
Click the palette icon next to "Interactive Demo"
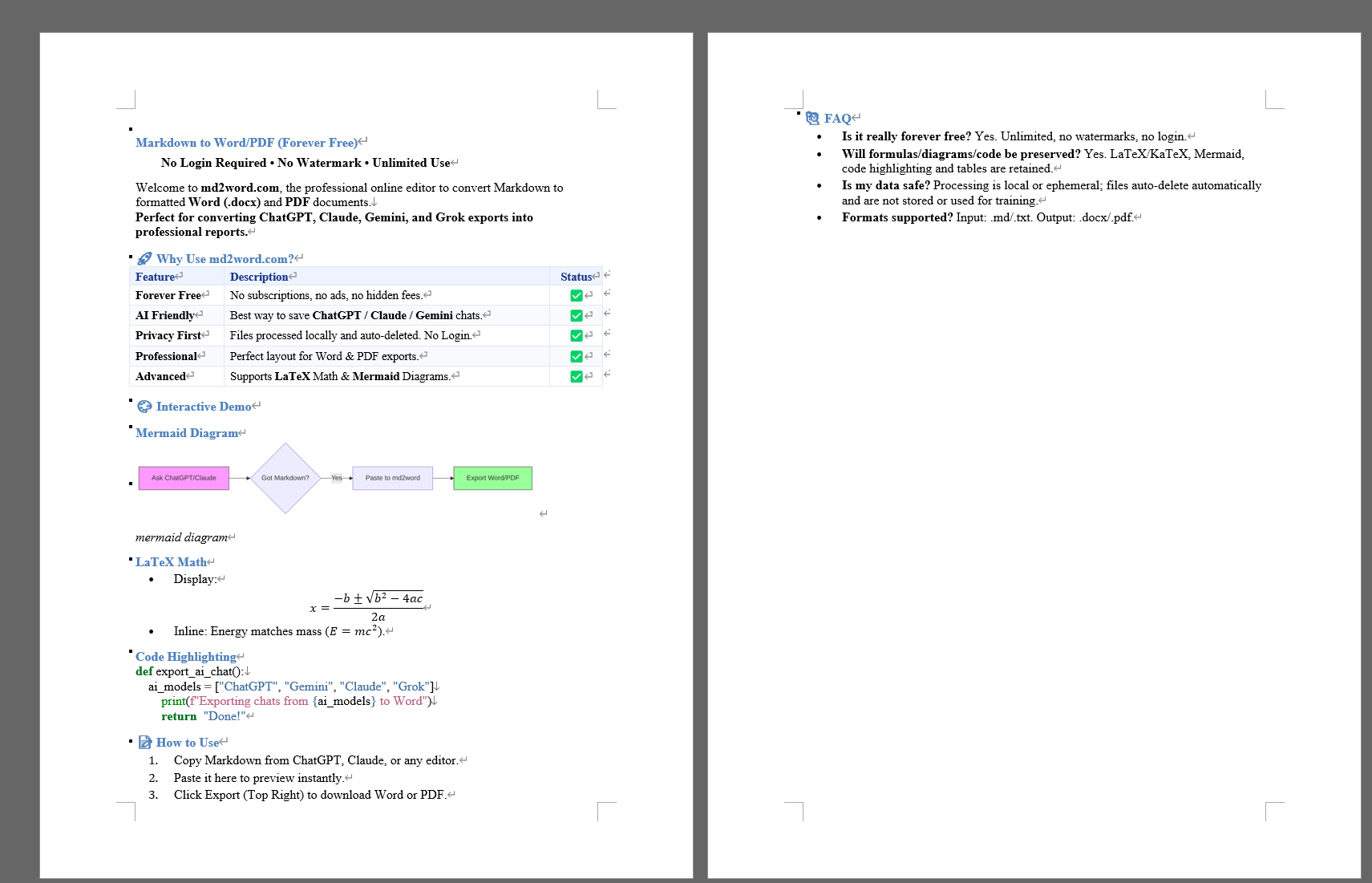pyautogui.click(x=144, y=407)
